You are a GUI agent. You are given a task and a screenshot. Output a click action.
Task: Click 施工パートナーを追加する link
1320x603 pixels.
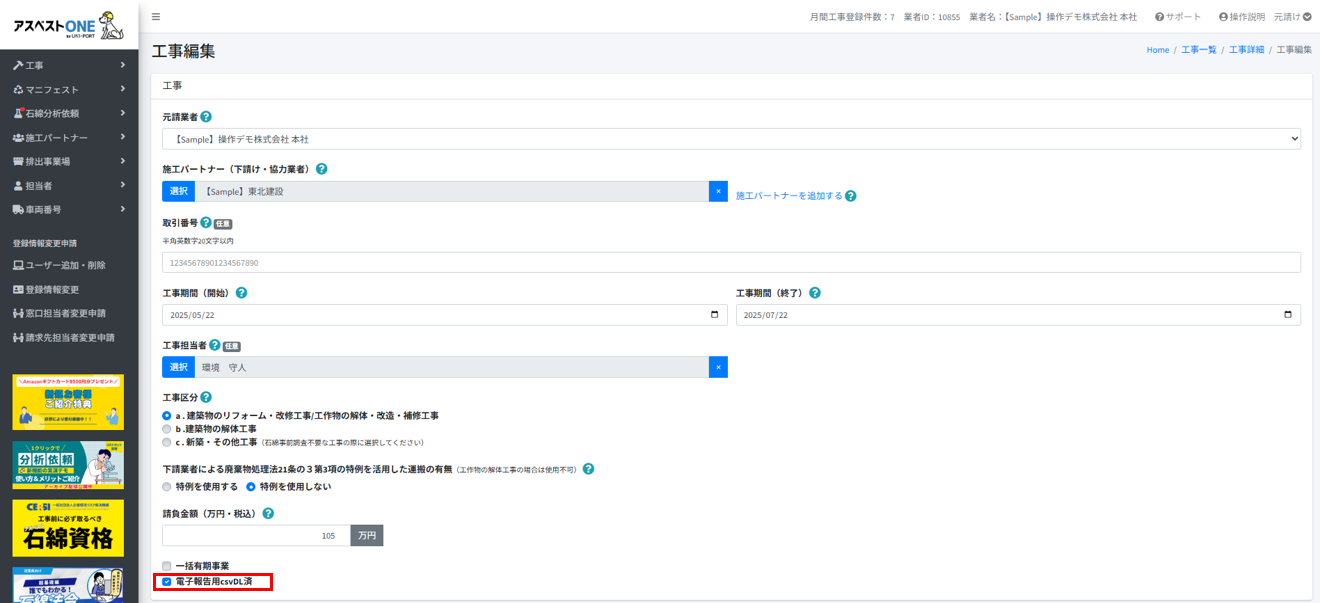[789, 196]
